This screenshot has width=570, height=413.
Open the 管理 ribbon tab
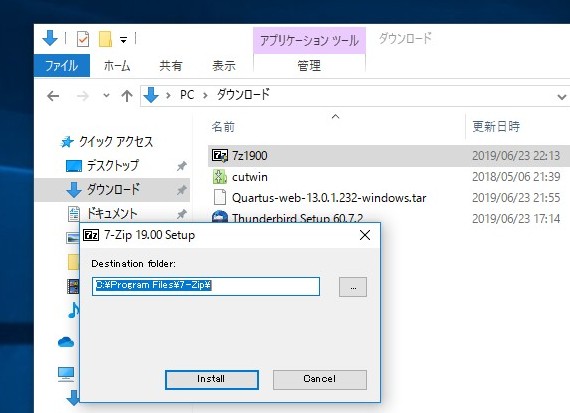click(x=309, y=66)
